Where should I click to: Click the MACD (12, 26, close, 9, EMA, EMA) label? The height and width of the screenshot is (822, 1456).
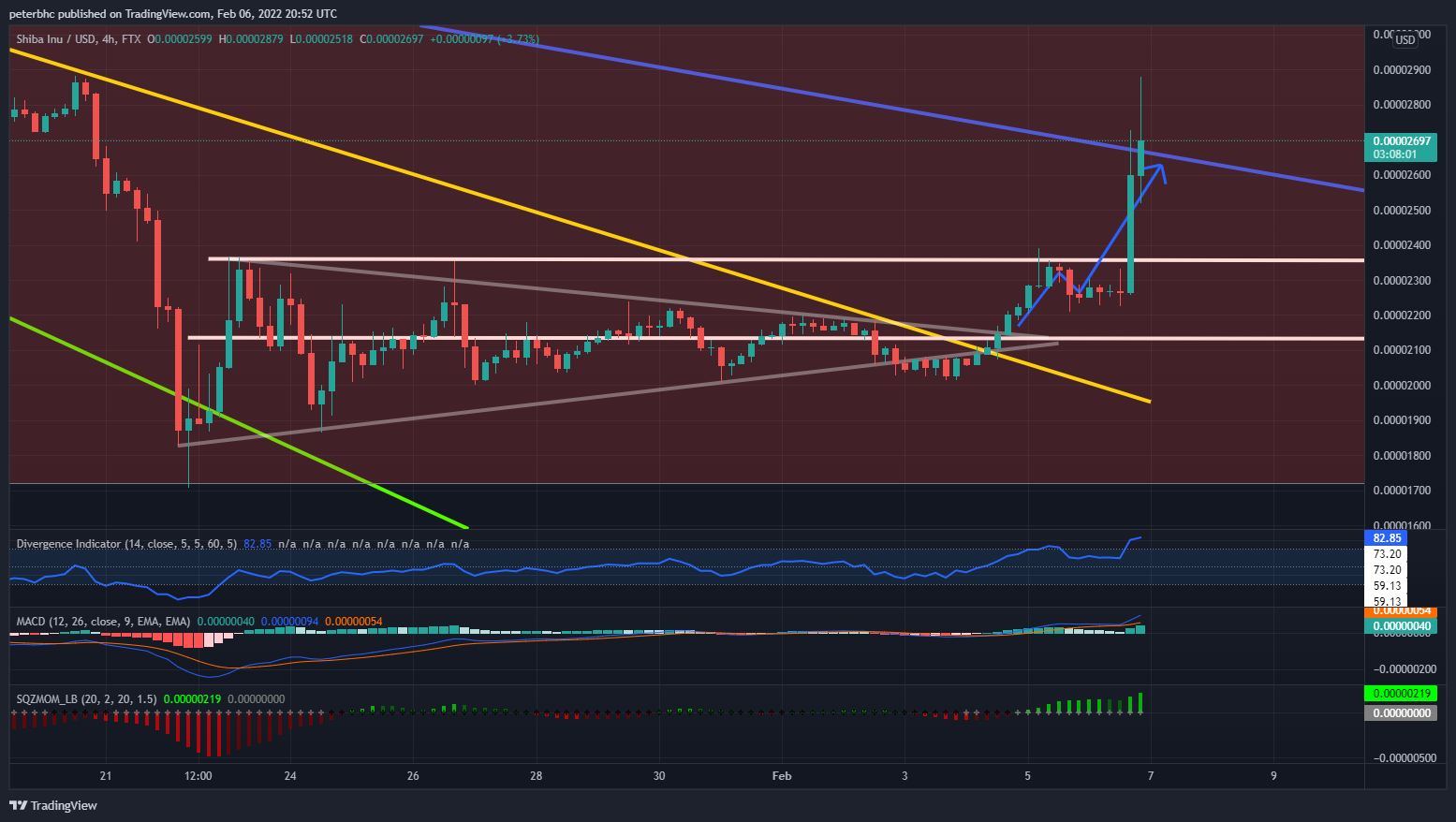(103, 622)
